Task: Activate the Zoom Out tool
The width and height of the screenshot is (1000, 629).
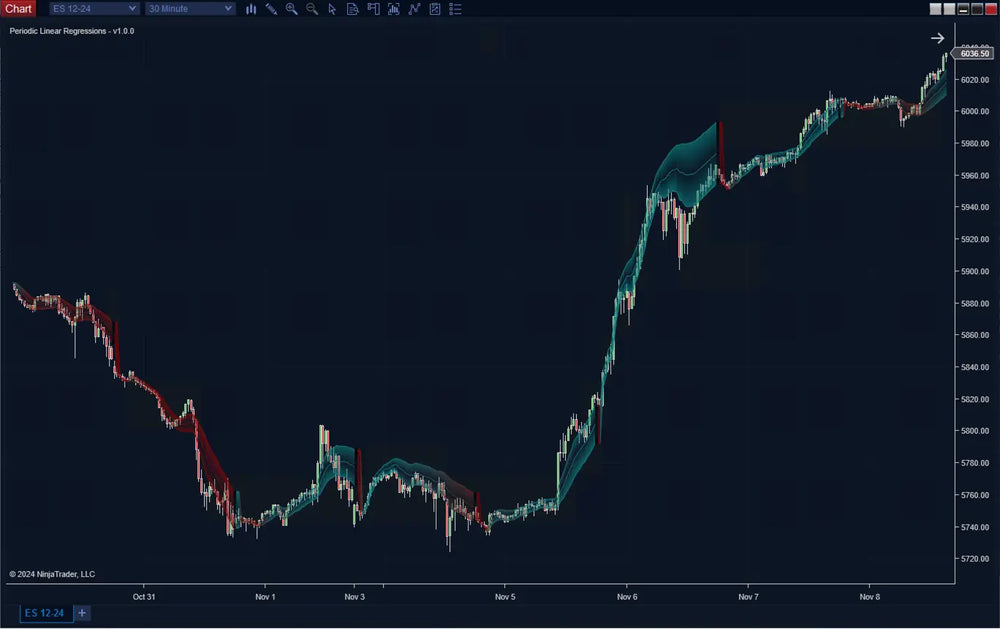Action: [x=311, y=9]
